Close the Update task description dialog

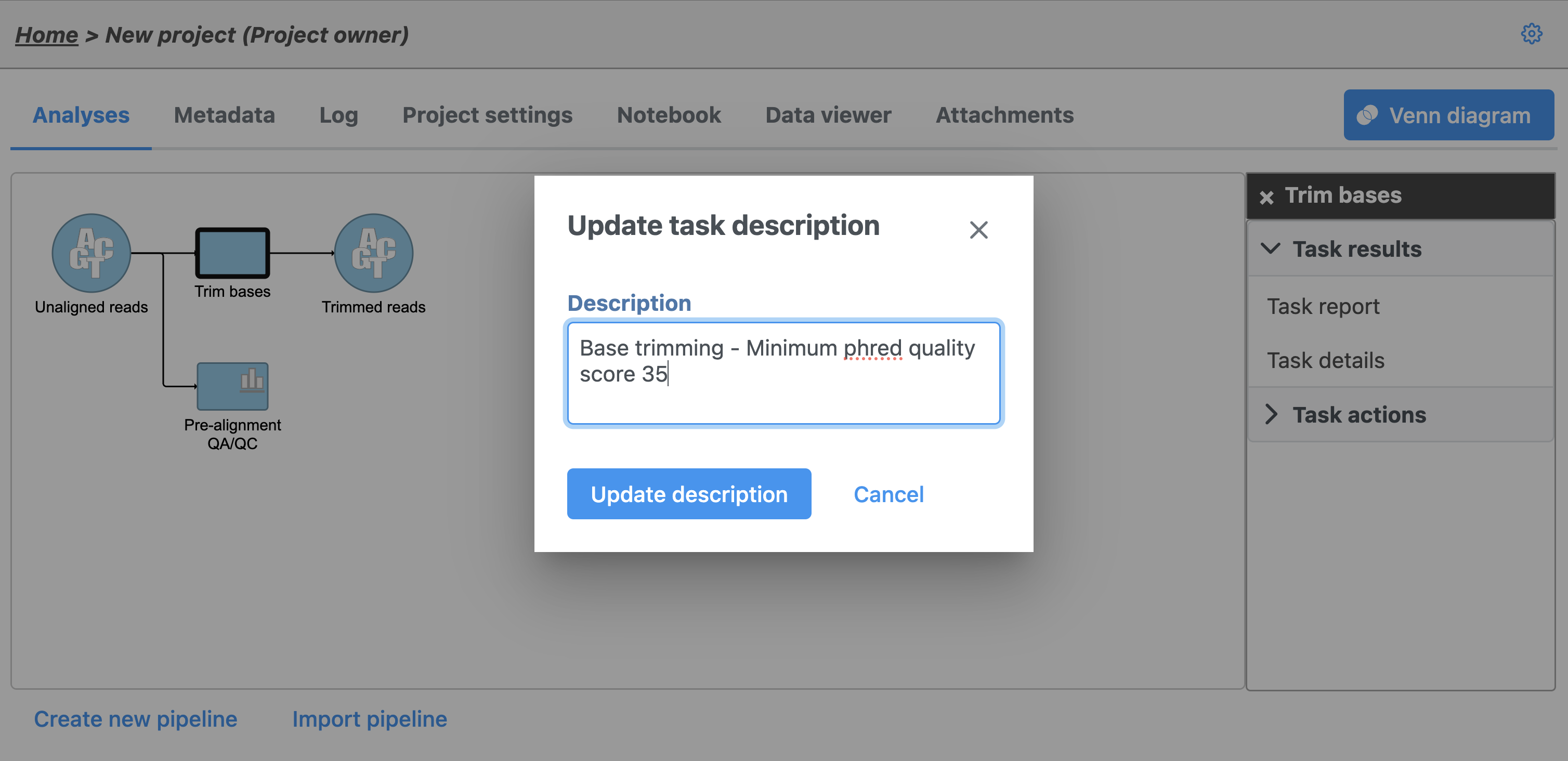point(978,230)
